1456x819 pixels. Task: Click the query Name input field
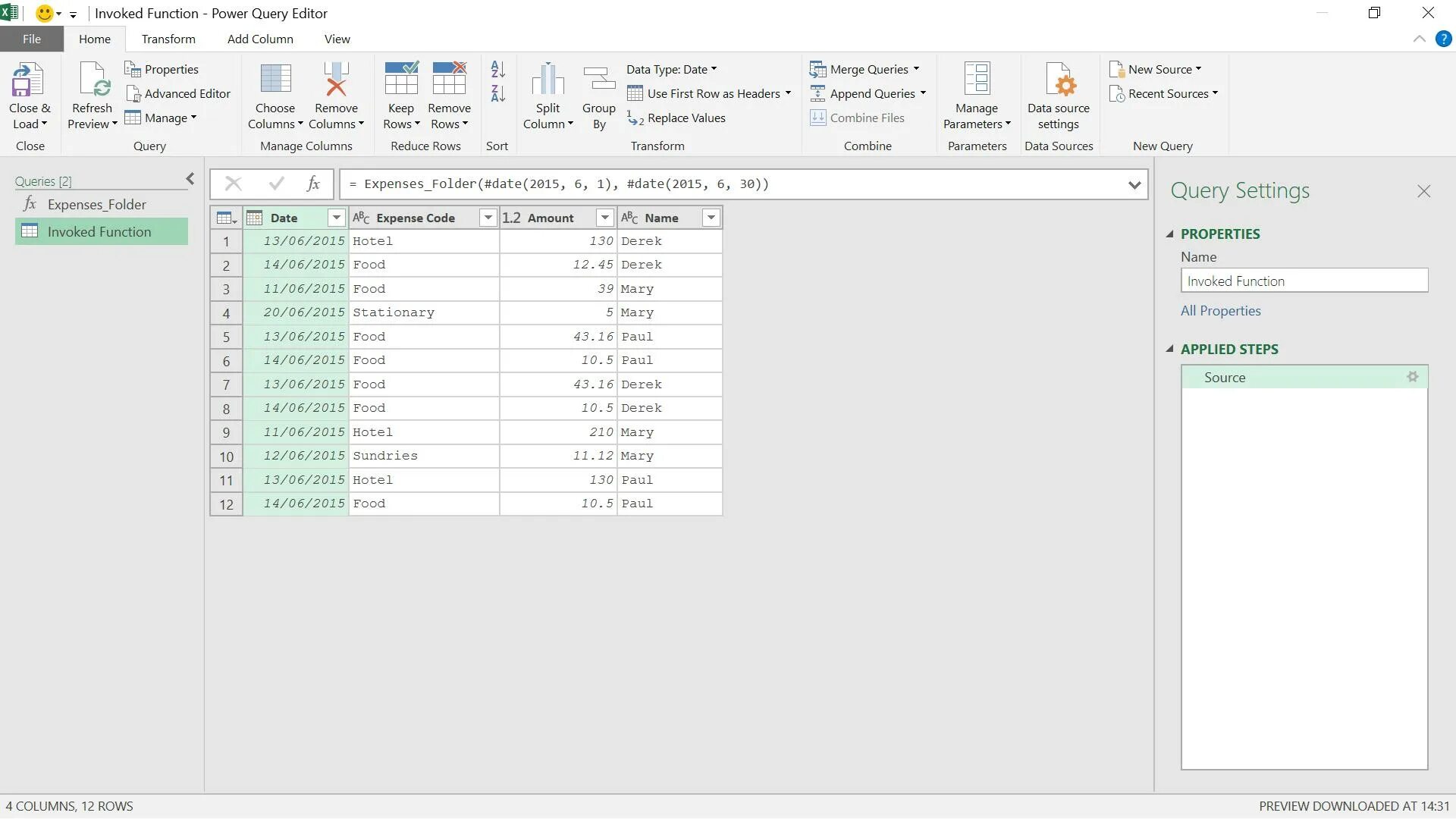coord(1304,281)
